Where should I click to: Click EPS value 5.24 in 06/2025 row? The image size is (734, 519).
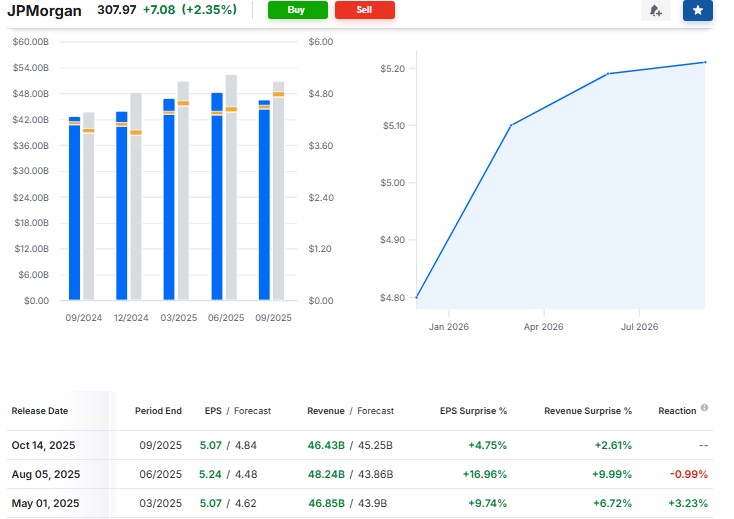tap(210, 474)
